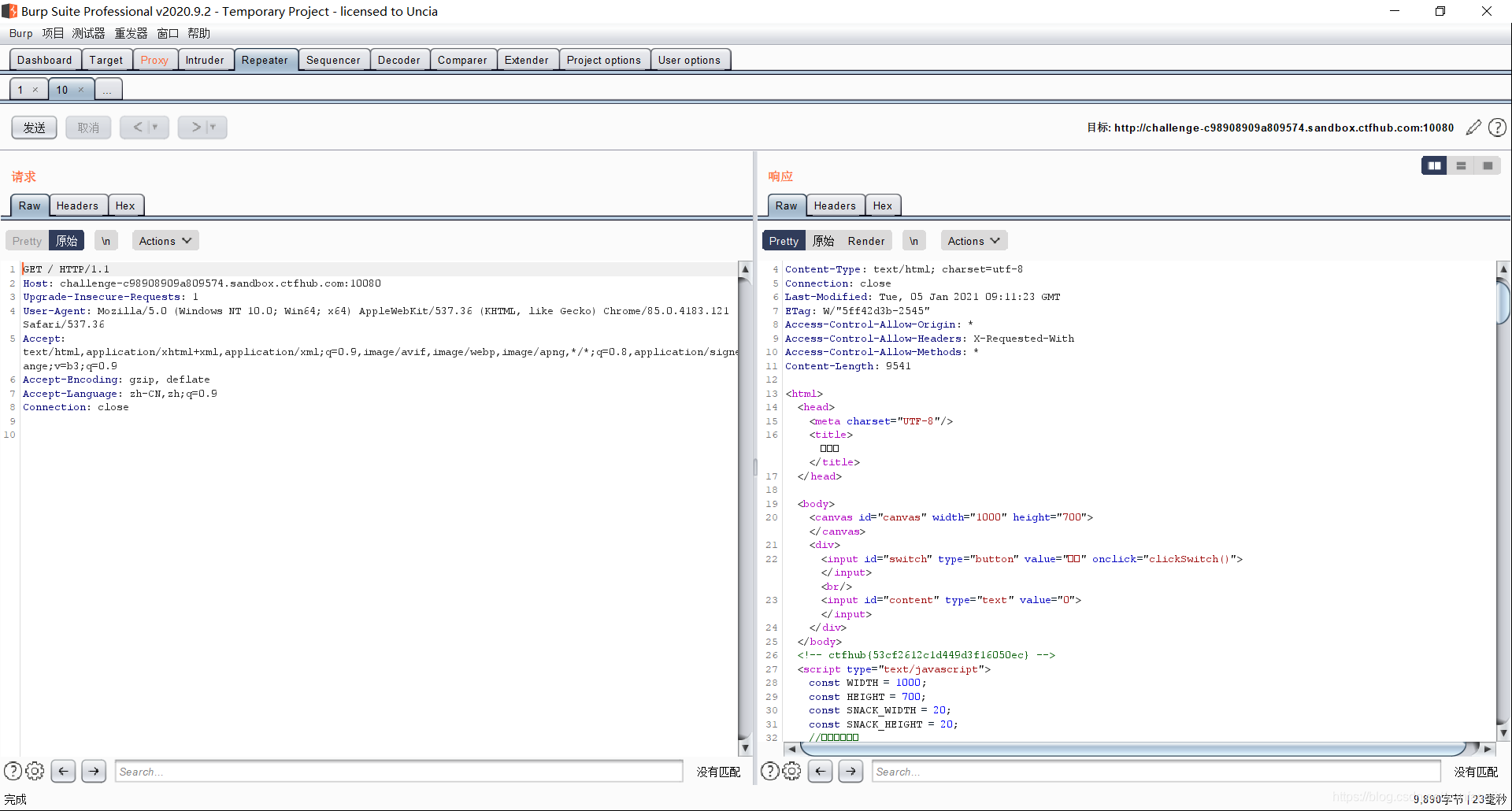Image resolution: width=1512 pixels, height=811 pixels.
Task: Select top-bottom stacked layout icon
Action: click(1461, 165)
